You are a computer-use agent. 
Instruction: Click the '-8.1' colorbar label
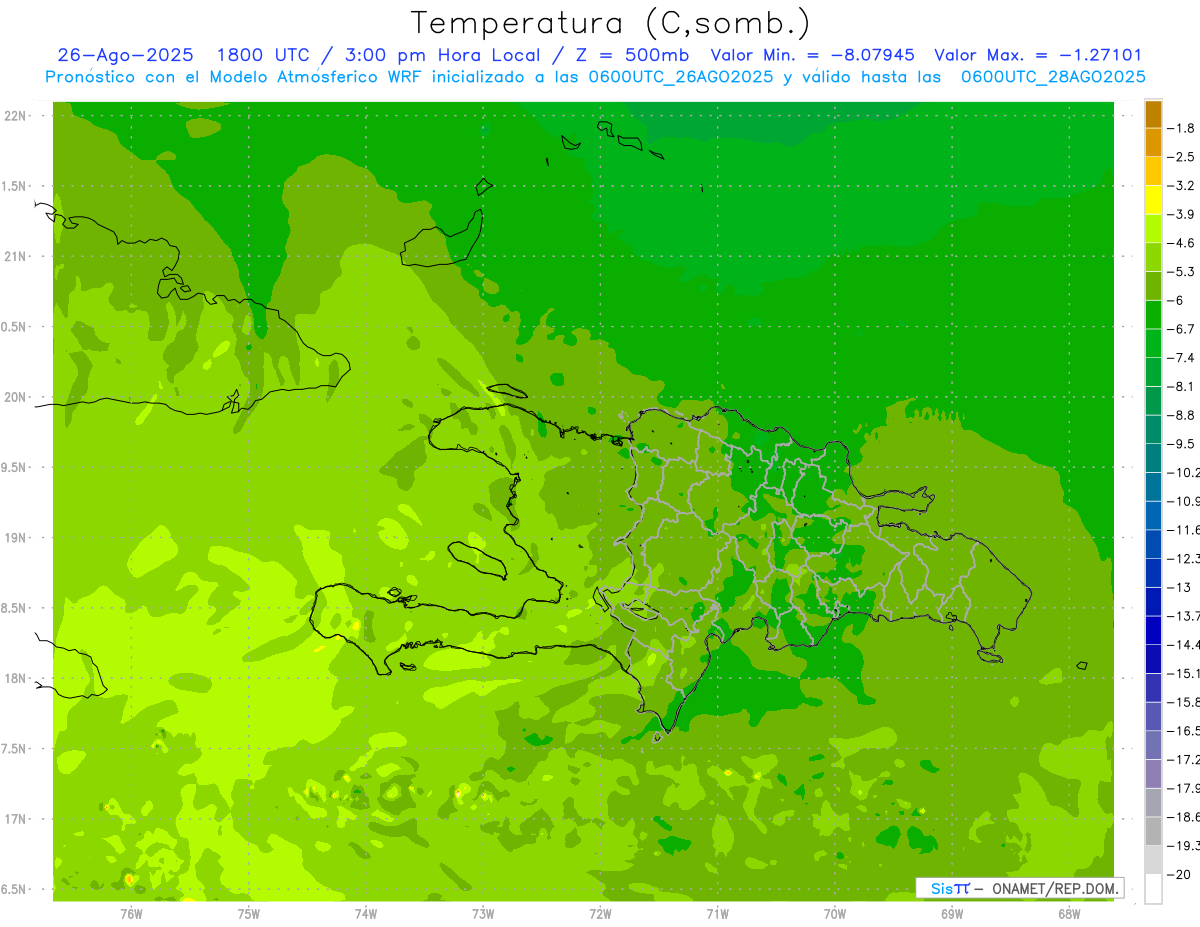point(1183,386)
